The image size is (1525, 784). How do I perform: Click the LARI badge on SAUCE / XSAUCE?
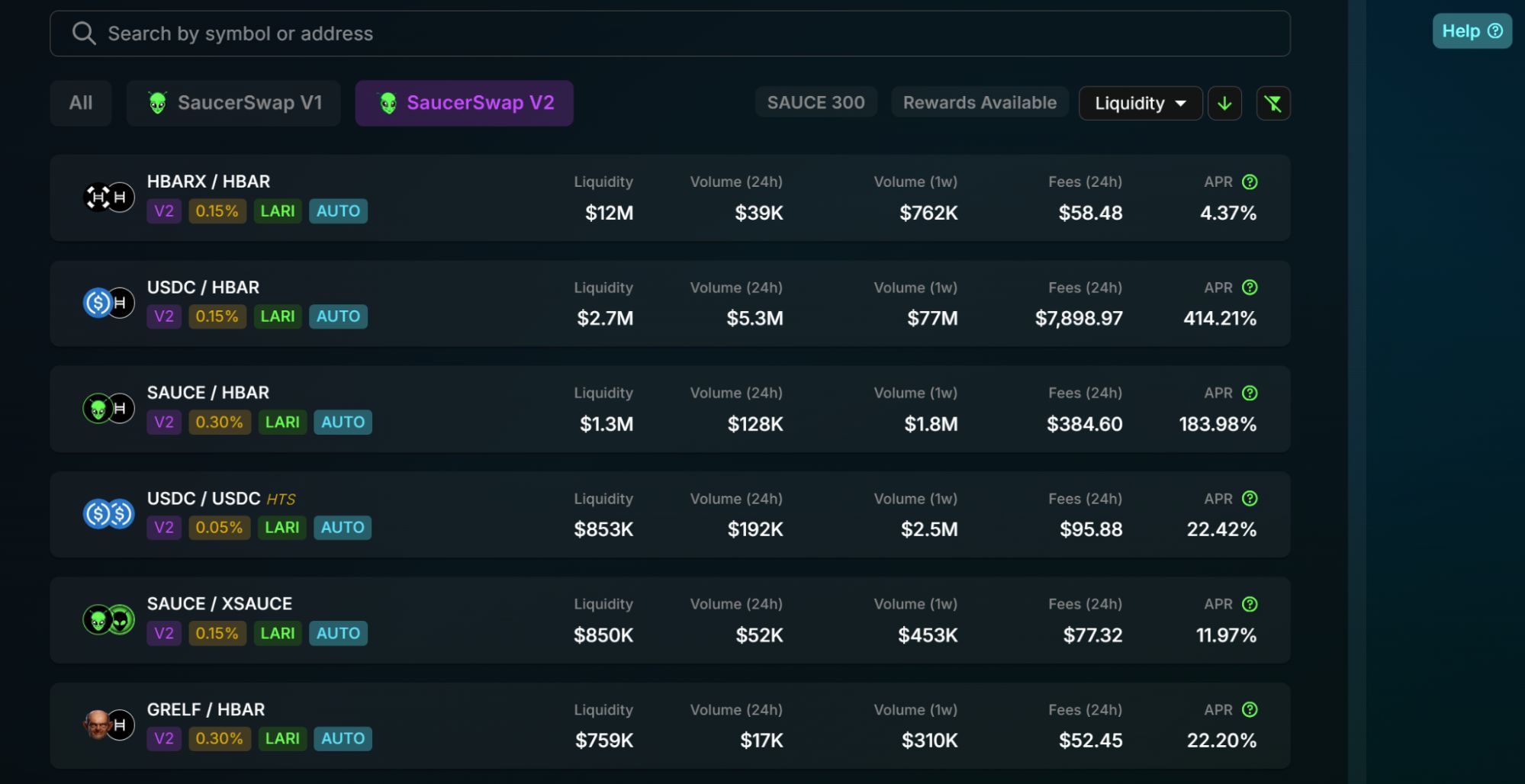point(278,633)
